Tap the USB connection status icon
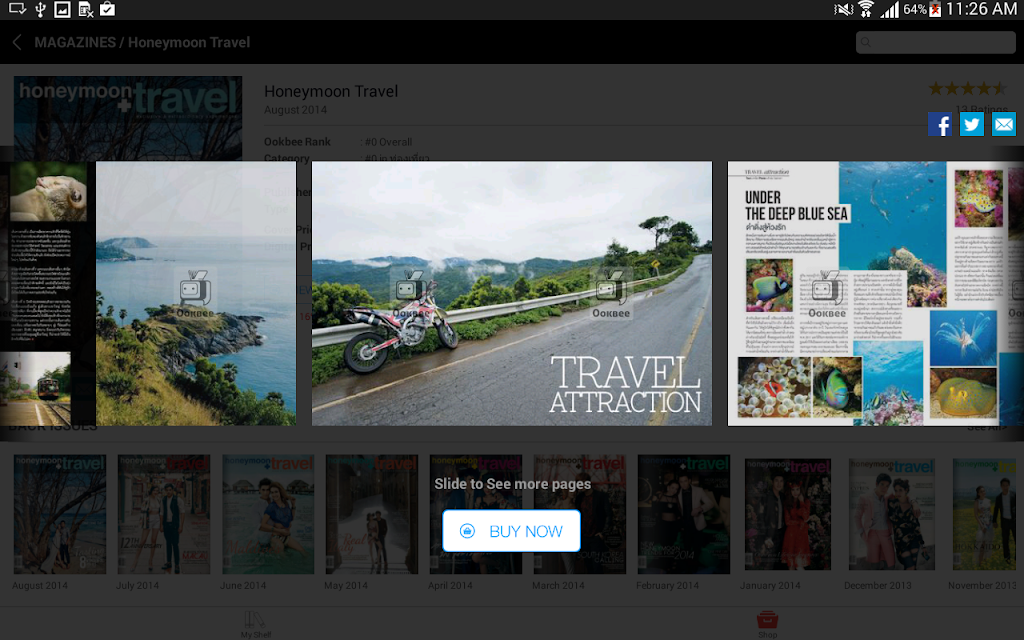Image resolution: width=1024 pixels, height=640 pixels. pyautogui.click(x=40, y=9)
